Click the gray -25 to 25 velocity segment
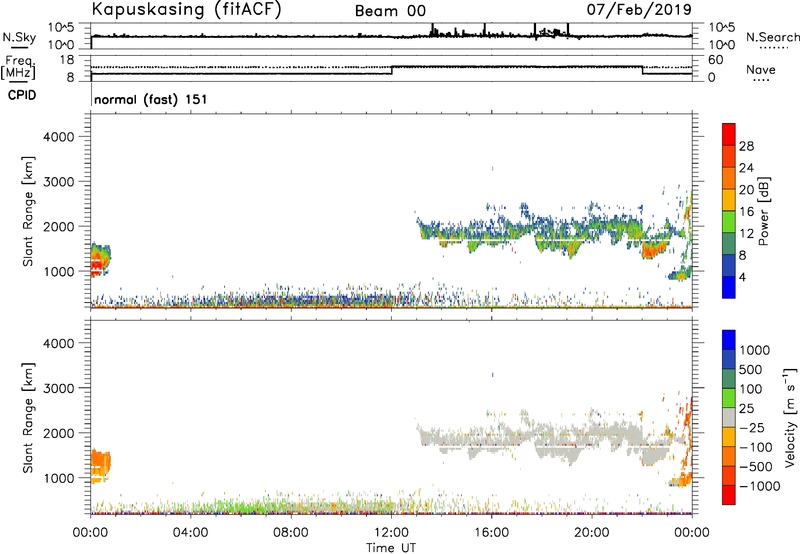The width and height of the screenshot is (800, 554). (729, 417)
